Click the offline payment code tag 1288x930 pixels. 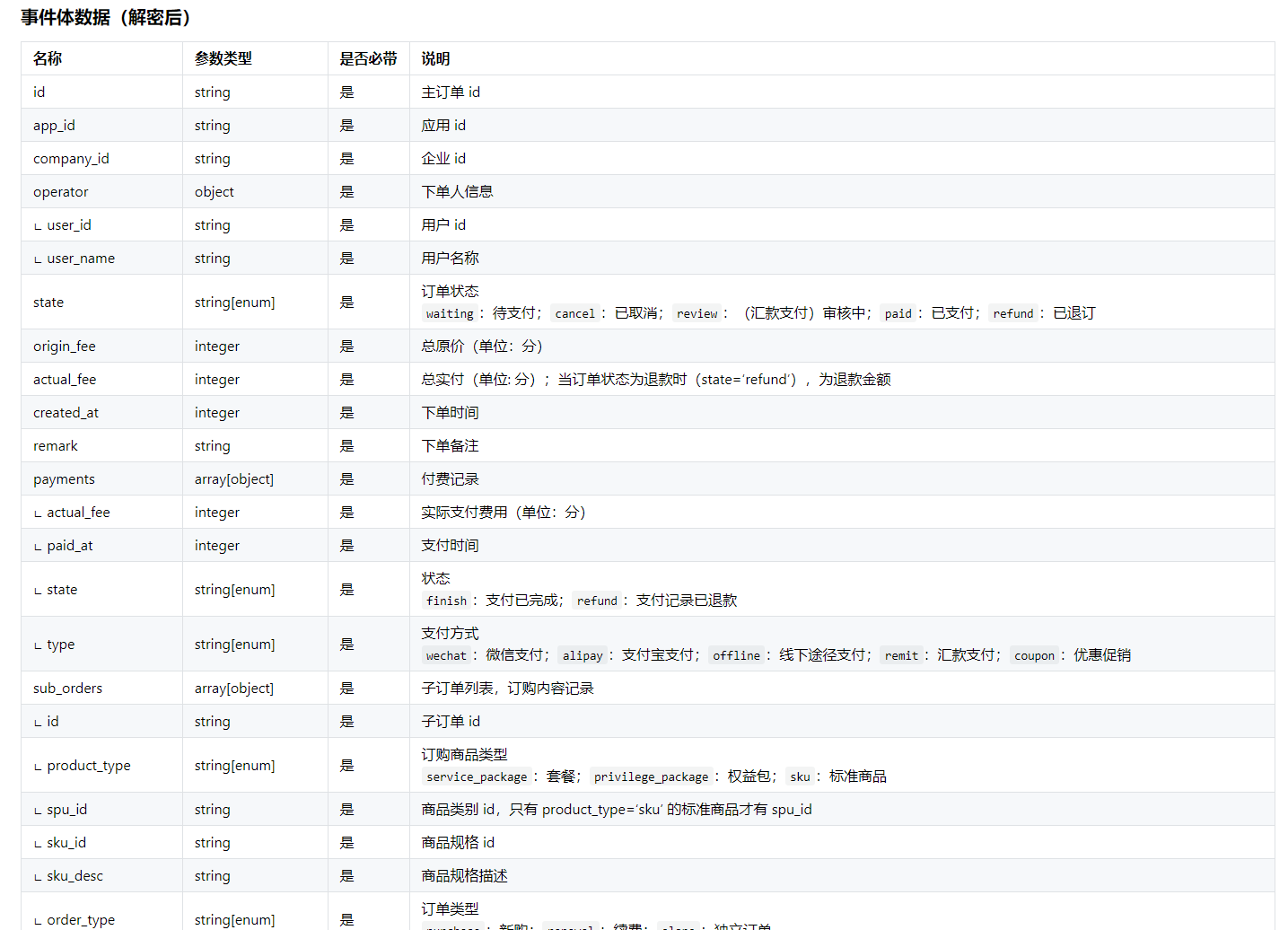(736, 656)
